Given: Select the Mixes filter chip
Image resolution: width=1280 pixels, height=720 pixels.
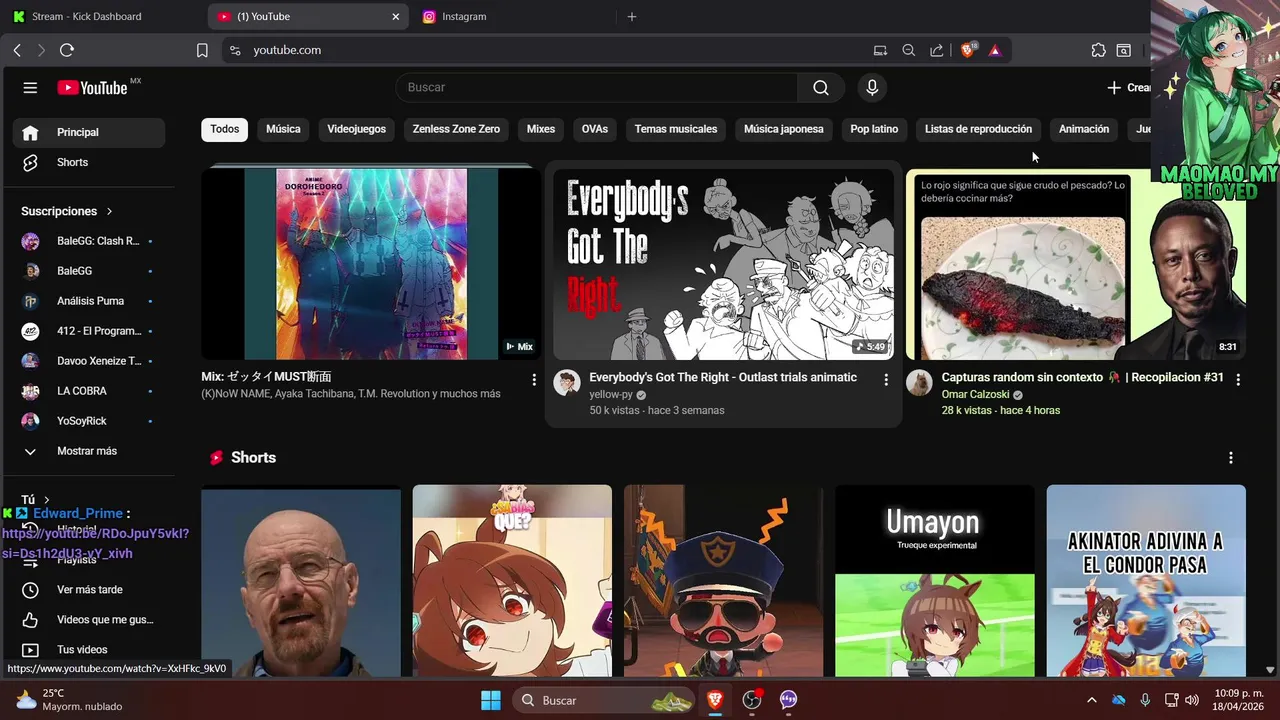Looking at the screenshot, I should 541,130.
